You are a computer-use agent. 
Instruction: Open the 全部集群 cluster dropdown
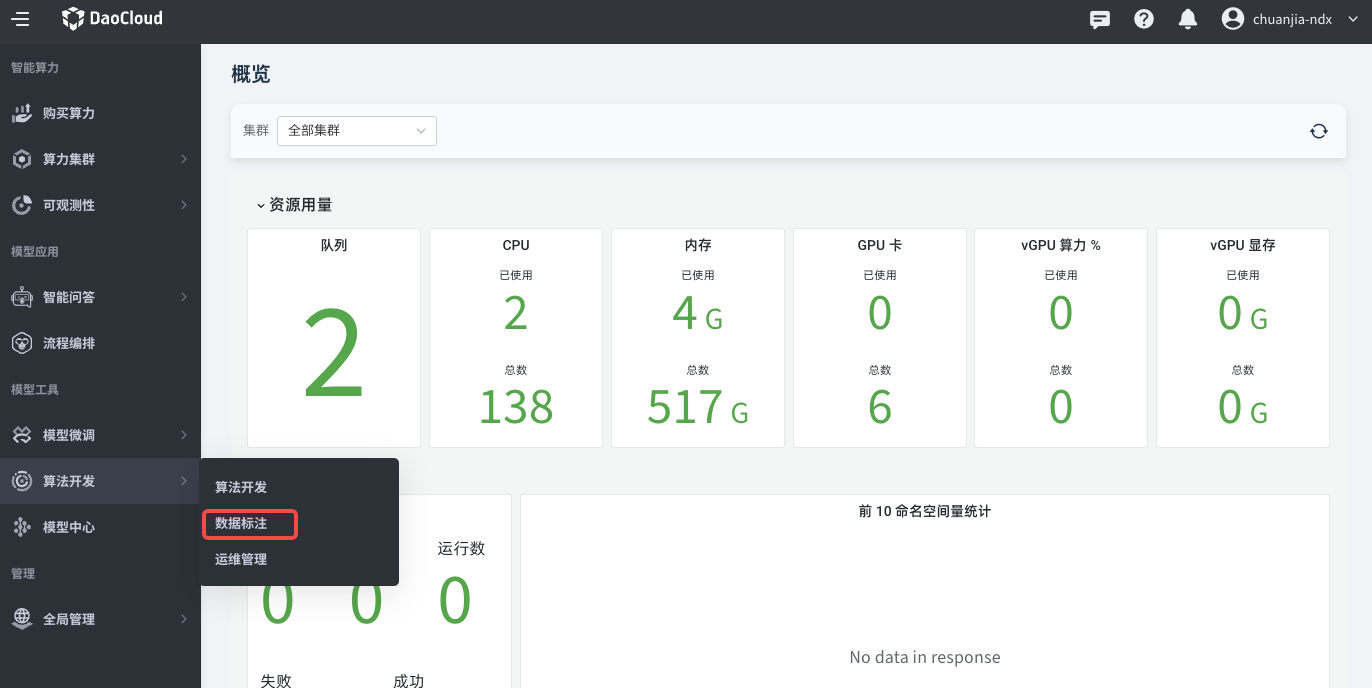coord(356,131)
